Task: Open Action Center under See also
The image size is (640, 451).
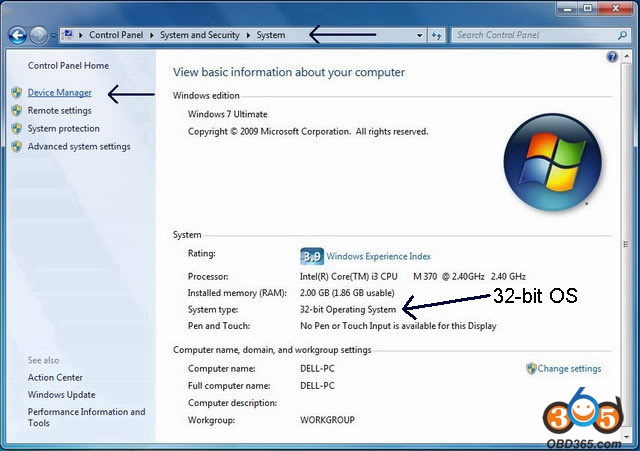Action: tap(55, 378)
